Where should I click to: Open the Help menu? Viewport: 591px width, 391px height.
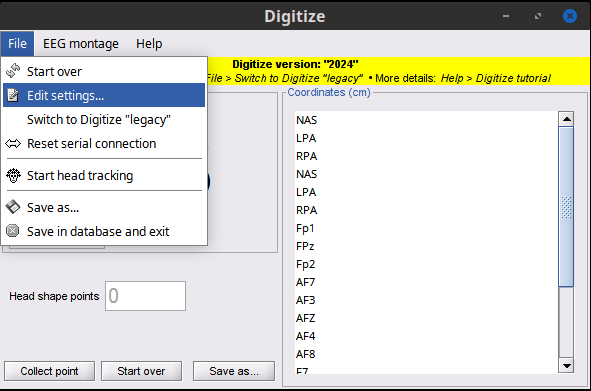click(x=149, y=44)
